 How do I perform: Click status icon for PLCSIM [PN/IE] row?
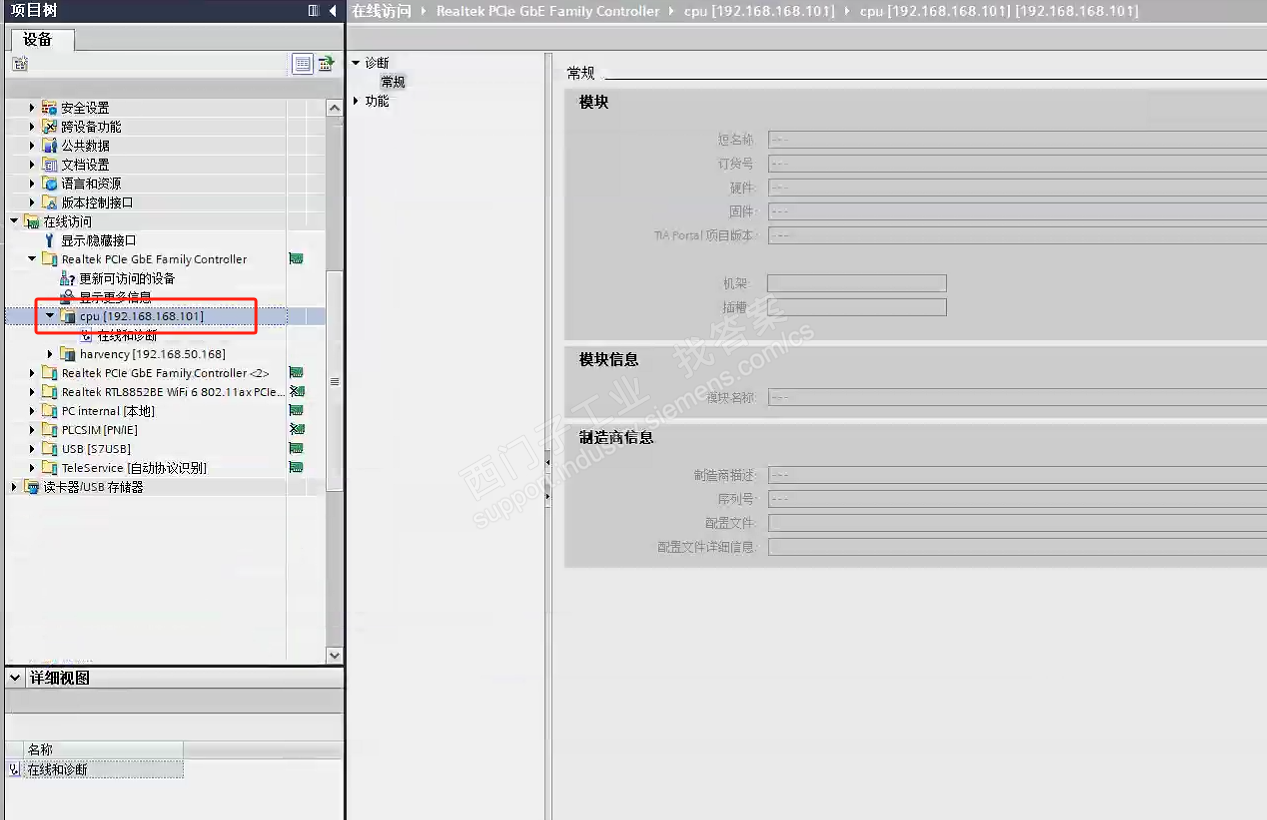pyautogui.click(x=296, y=430)
